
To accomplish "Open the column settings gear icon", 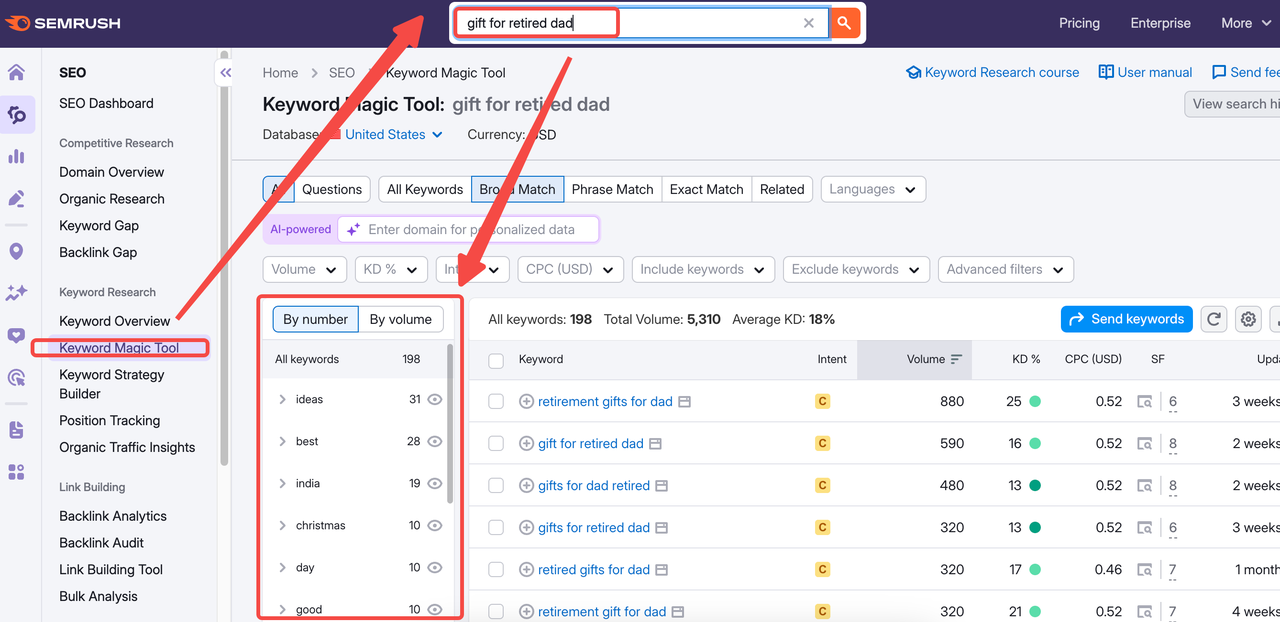I will click(1248, 319).
